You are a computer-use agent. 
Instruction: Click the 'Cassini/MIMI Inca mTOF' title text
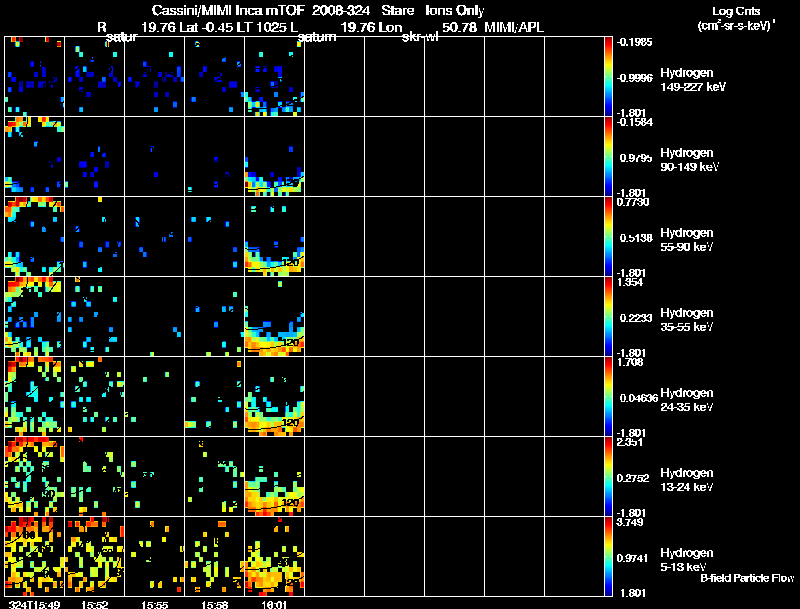pyautogui.click(x=228, y=10)
